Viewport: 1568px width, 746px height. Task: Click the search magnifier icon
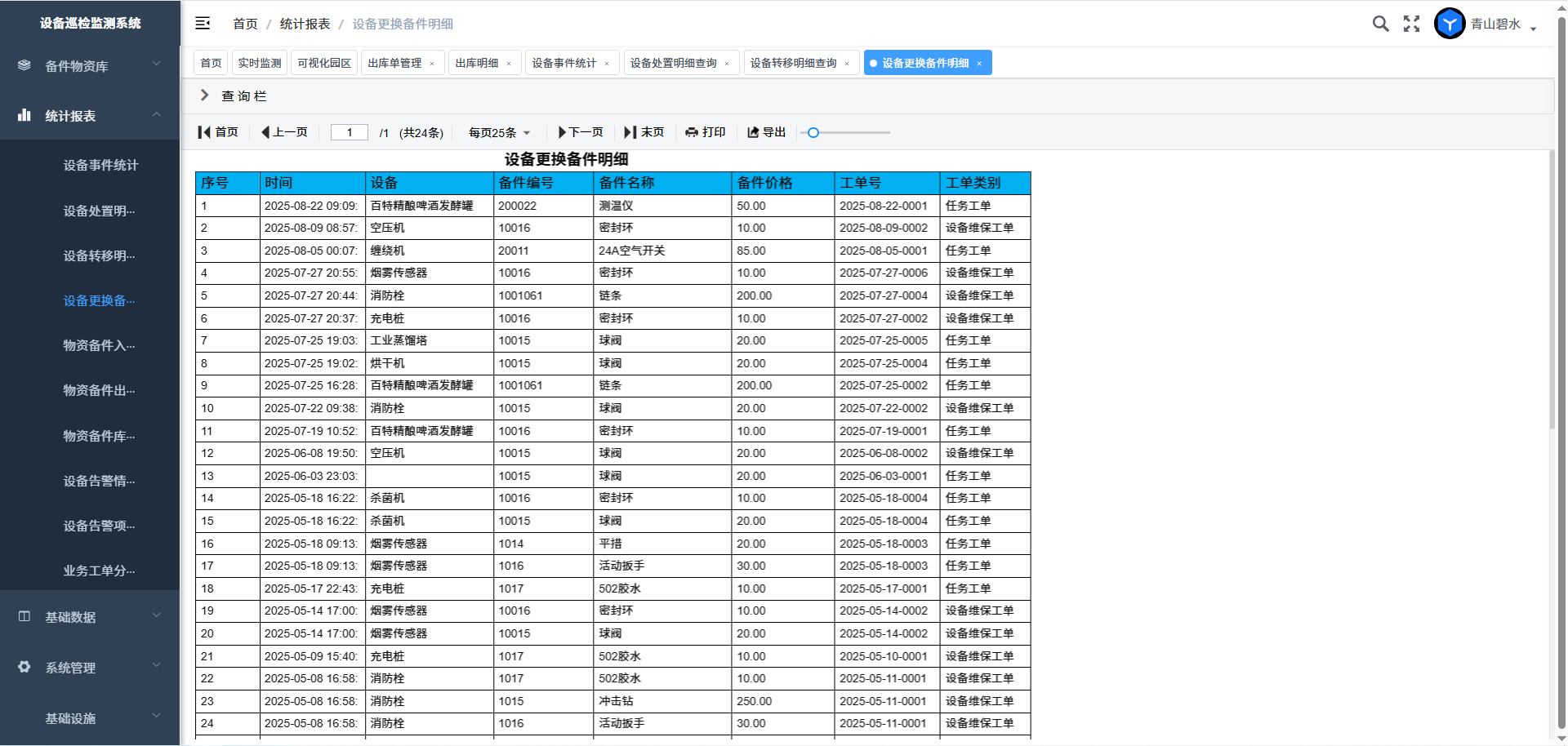pos(1380,24)
